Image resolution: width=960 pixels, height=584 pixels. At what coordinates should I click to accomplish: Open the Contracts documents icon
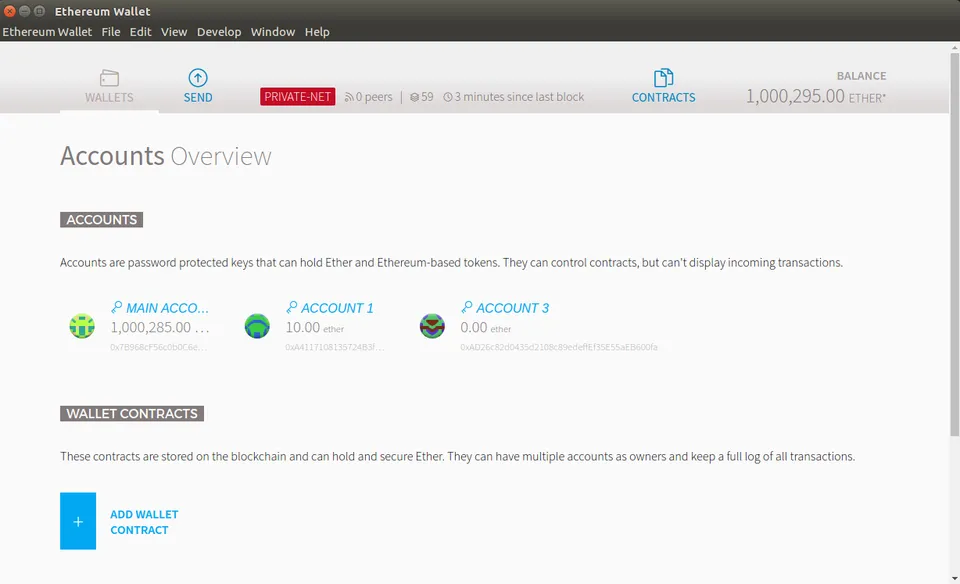663,78
